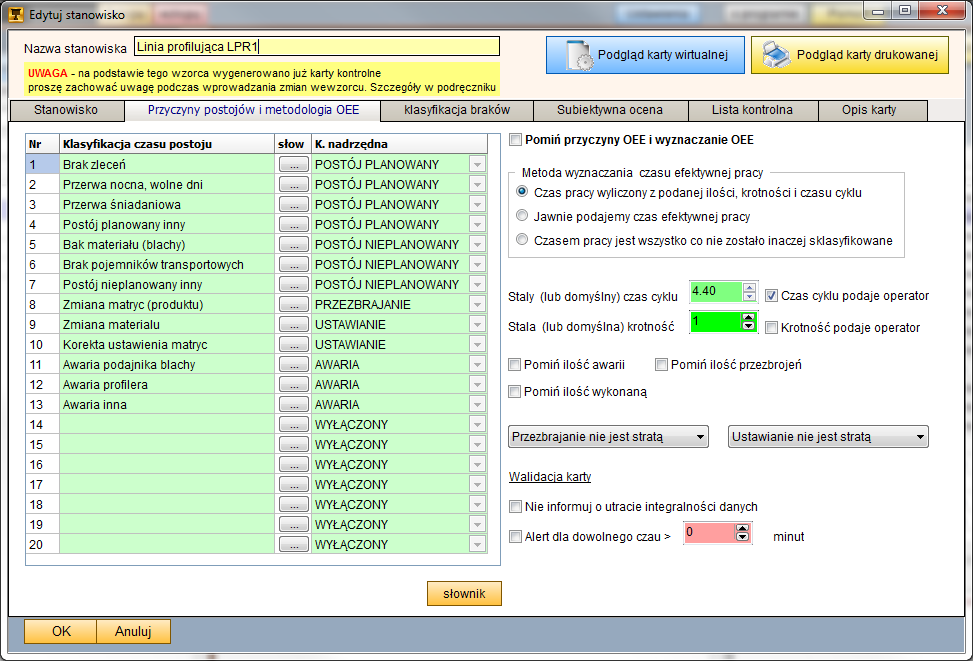Open dictionary button for Awaria inna row
This screenshot has height=661, width=973.
point(294,405)
